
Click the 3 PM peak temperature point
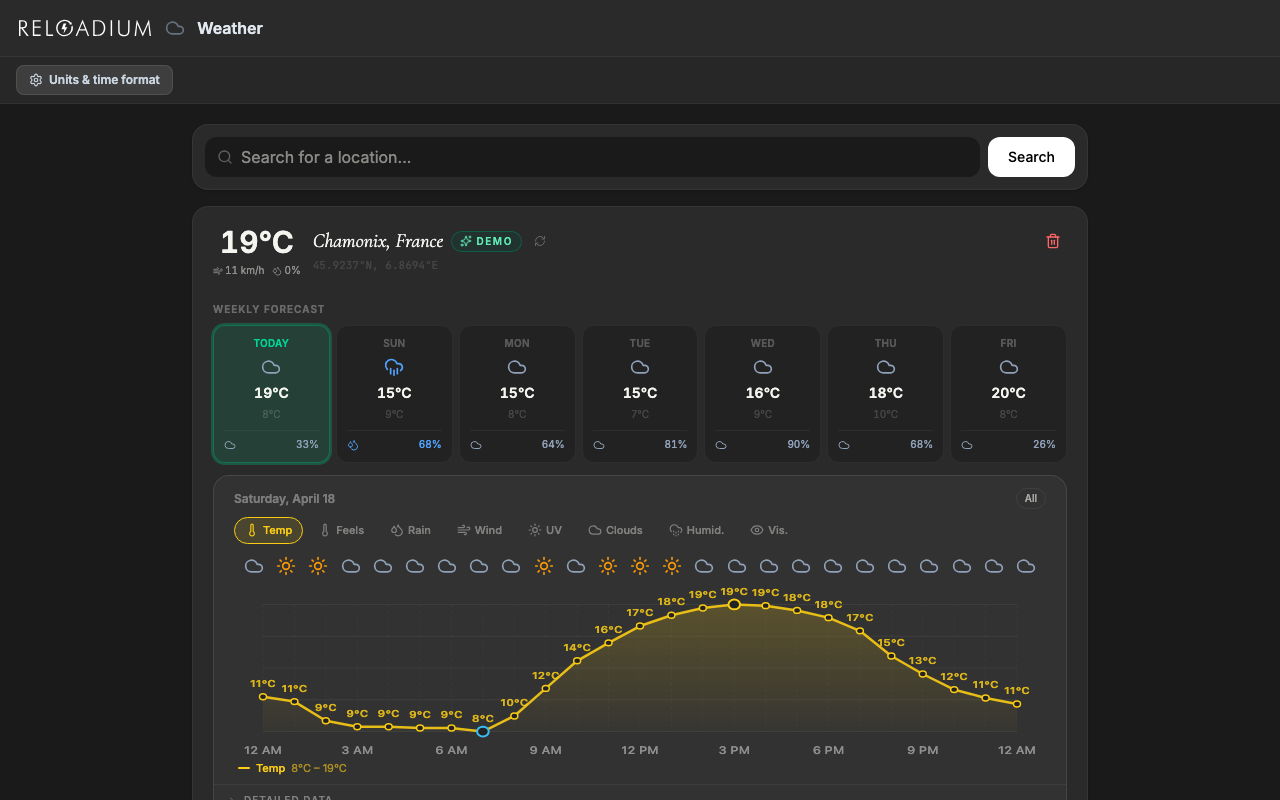734,604
